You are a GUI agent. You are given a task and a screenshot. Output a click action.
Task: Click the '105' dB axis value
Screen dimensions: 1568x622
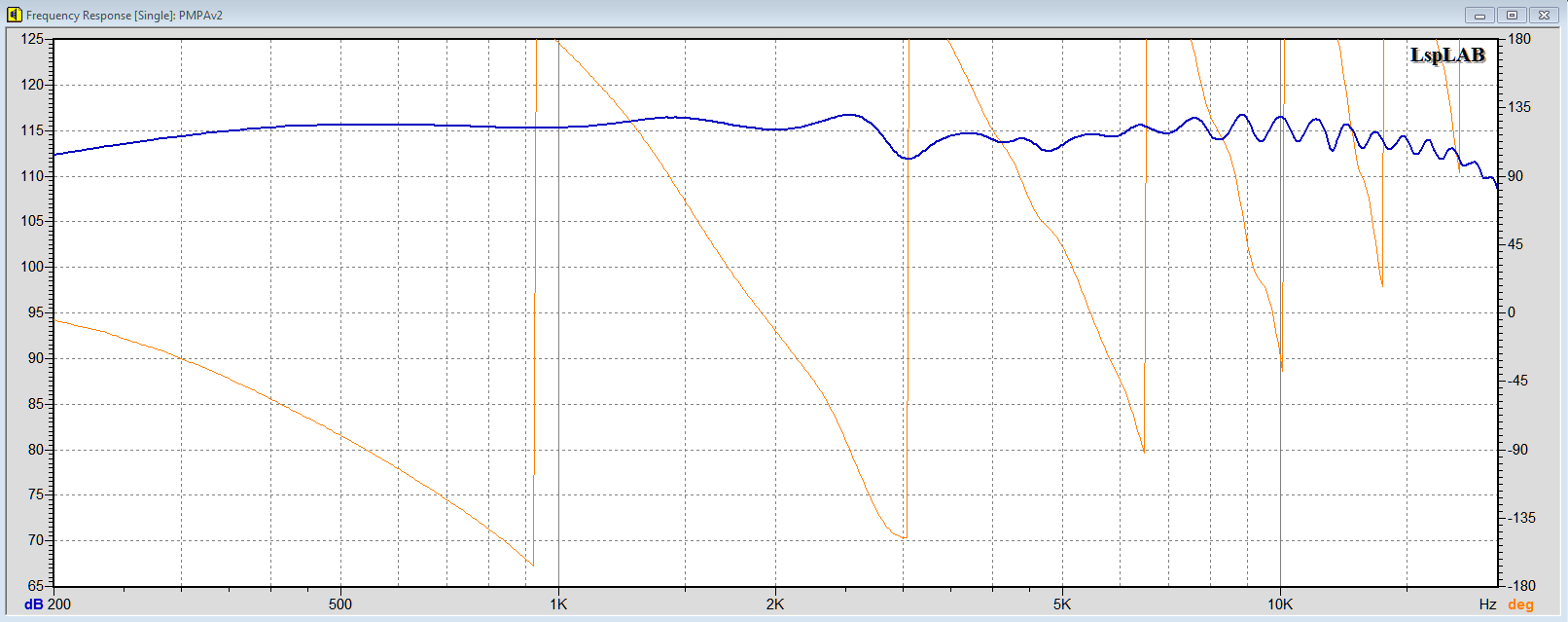tap(32, 221)
